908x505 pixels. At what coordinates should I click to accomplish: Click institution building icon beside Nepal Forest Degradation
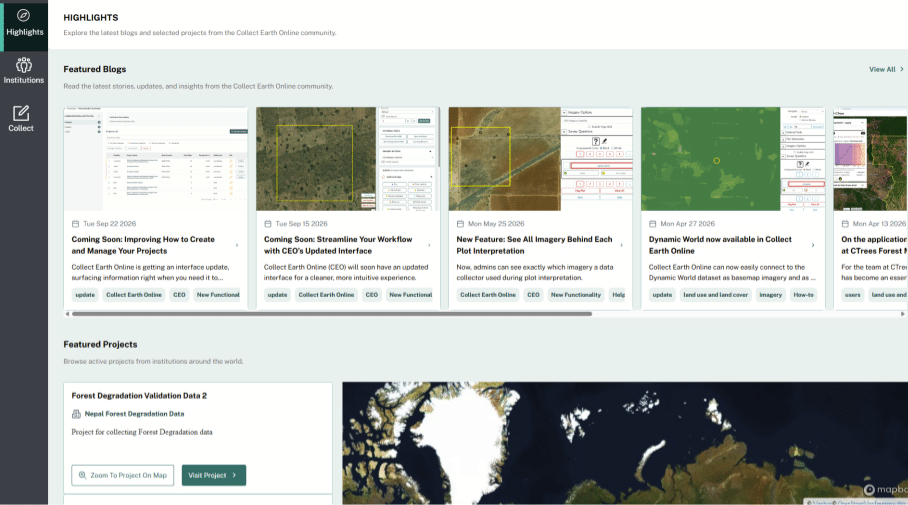(76, 414)
